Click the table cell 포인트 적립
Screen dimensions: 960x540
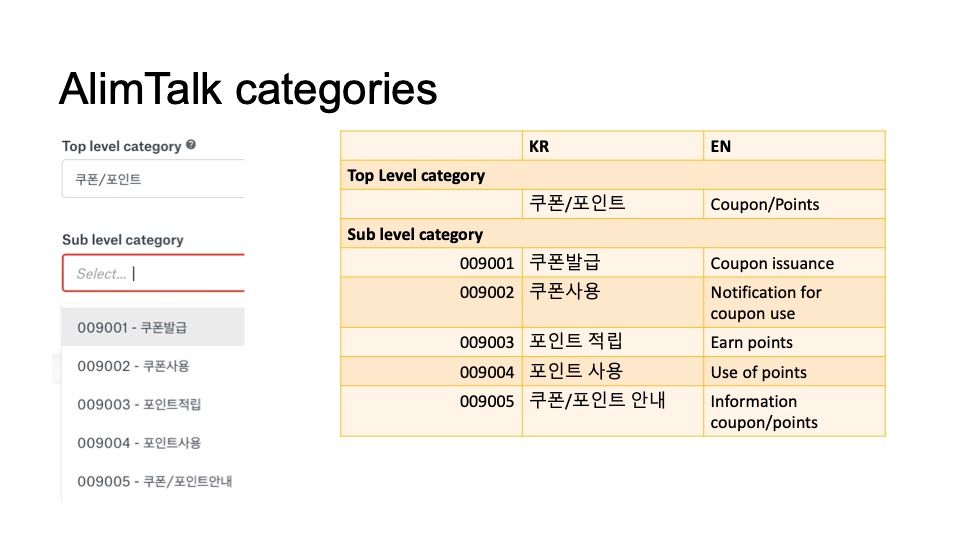pyautogui.click(x=613, y=342)
